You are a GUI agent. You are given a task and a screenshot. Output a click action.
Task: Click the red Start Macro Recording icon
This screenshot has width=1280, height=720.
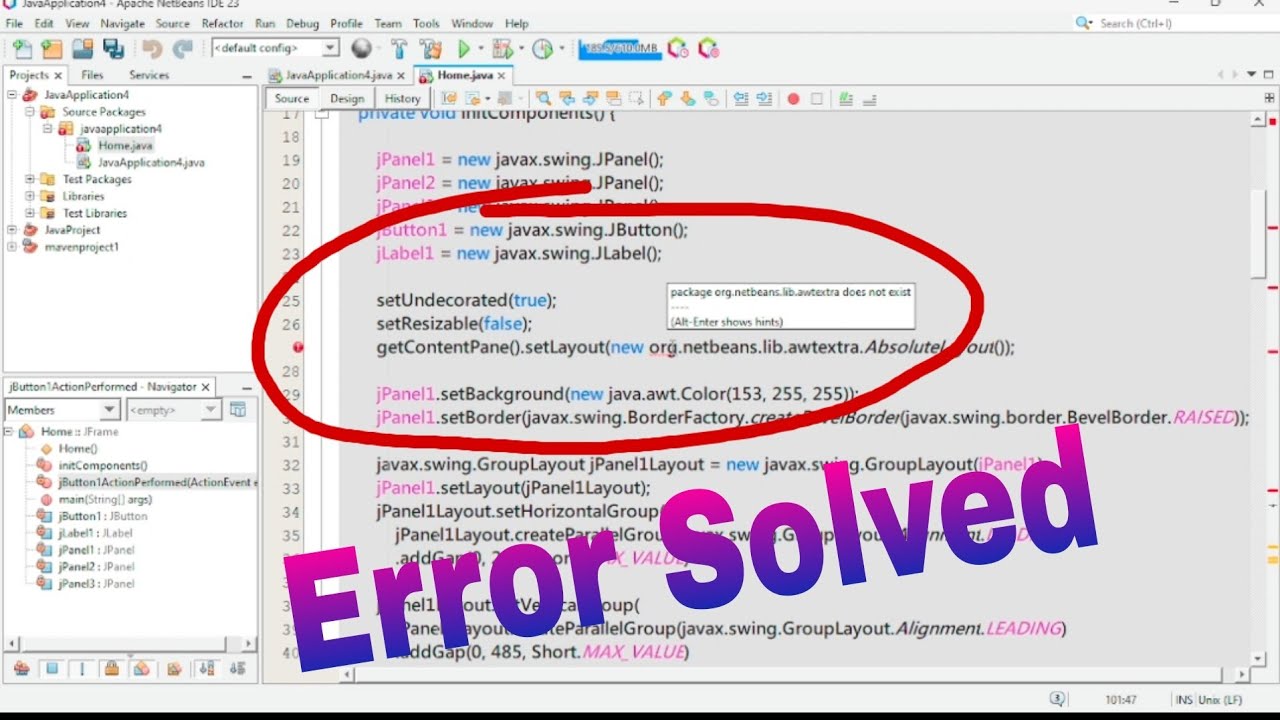point(793,98)
